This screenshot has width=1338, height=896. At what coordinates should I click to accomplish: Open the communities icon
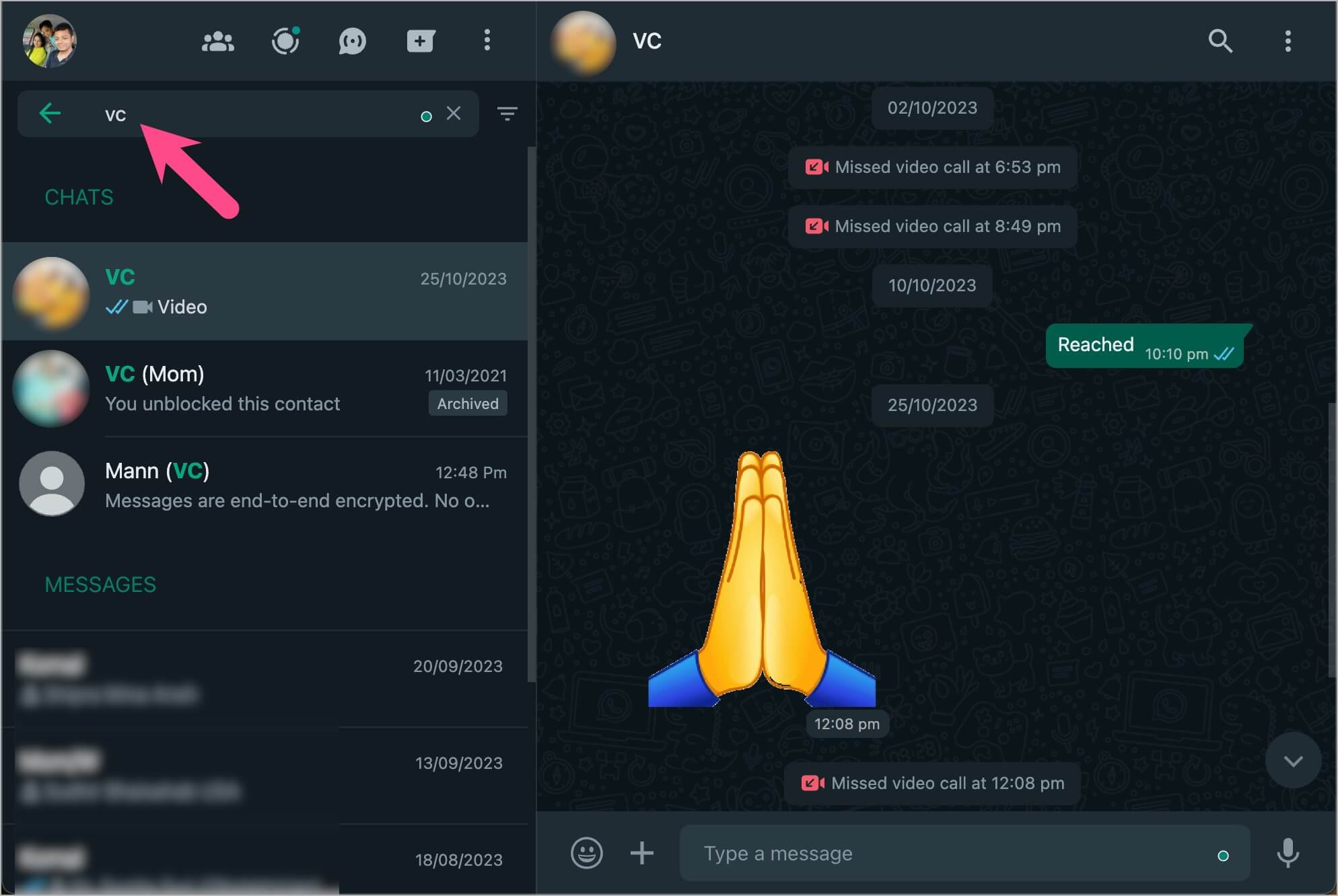coord(218,40)
